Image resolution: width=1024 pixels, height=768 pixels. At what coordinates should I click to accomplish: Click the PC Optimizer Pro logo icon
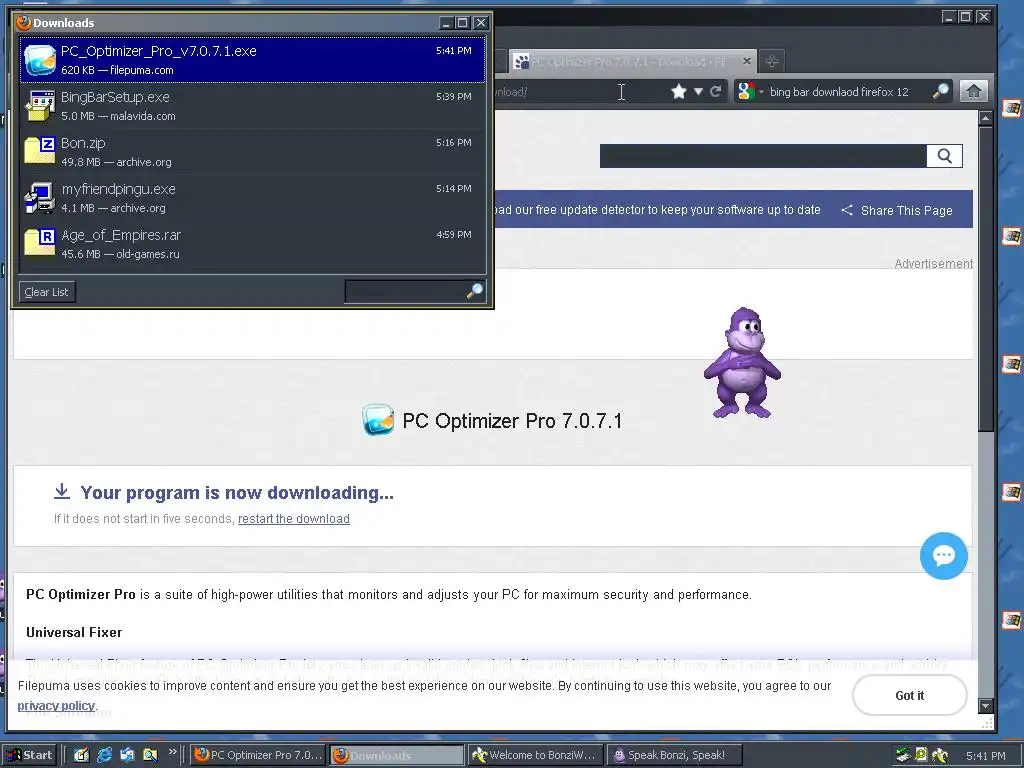tap(378, 419)
